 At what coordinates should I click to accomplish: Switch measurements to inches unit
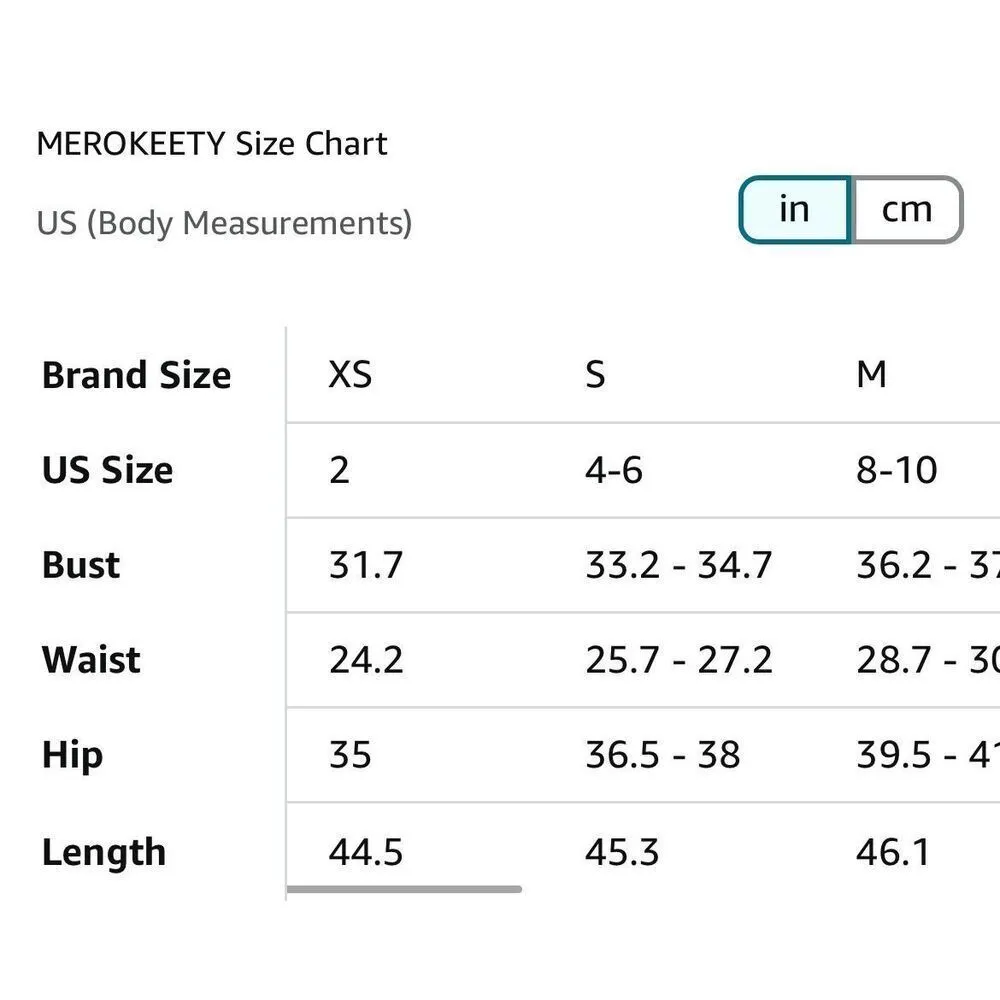coord(794,210)
